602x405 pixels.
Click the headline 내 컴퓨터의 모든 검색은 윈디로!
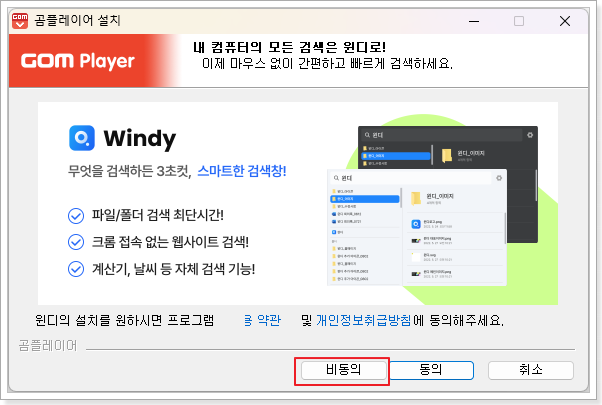tap(289, 48)
